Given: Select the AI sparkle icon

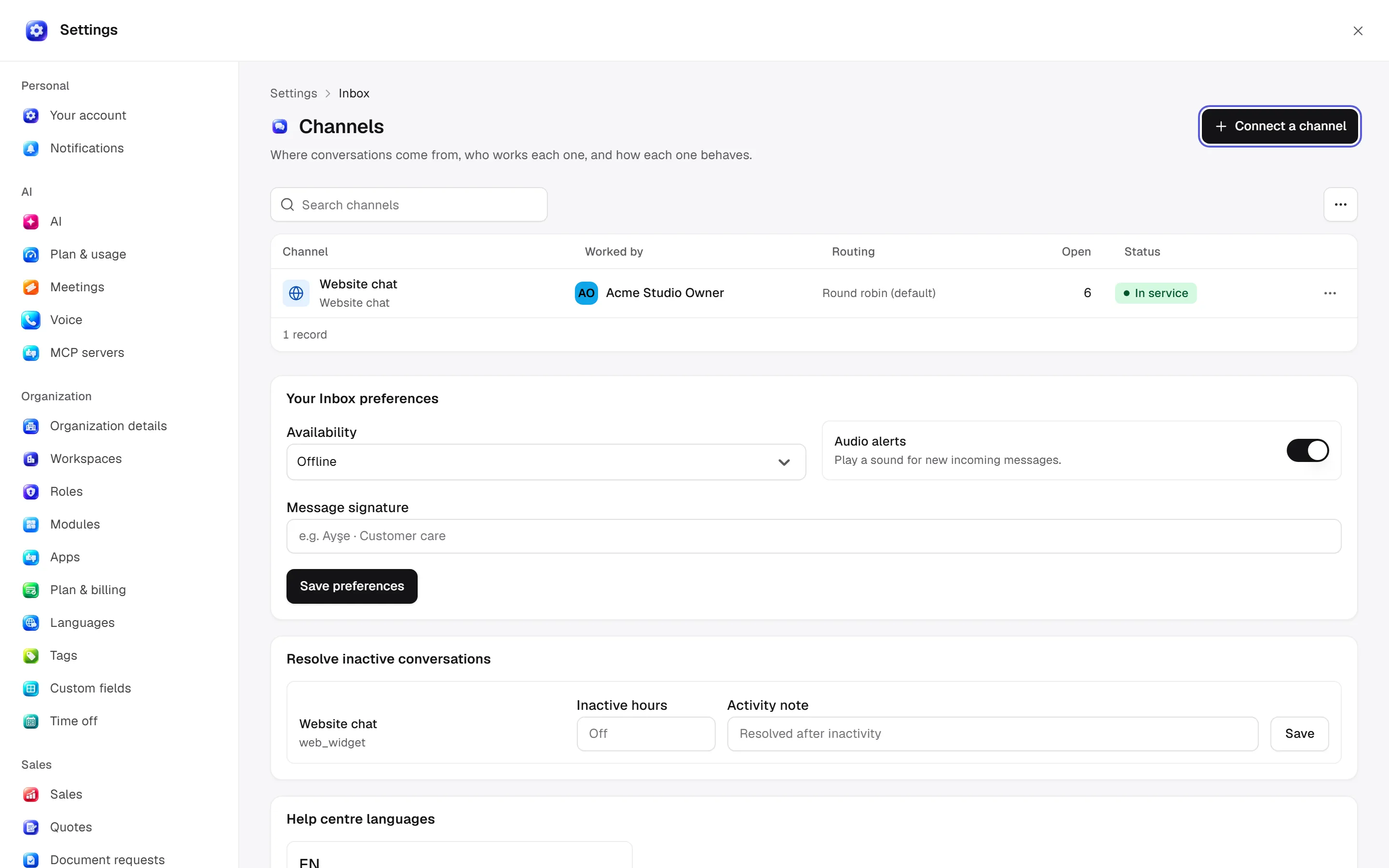Looking at the screenshot, I should pyautogui.click(x=30, y=222).
